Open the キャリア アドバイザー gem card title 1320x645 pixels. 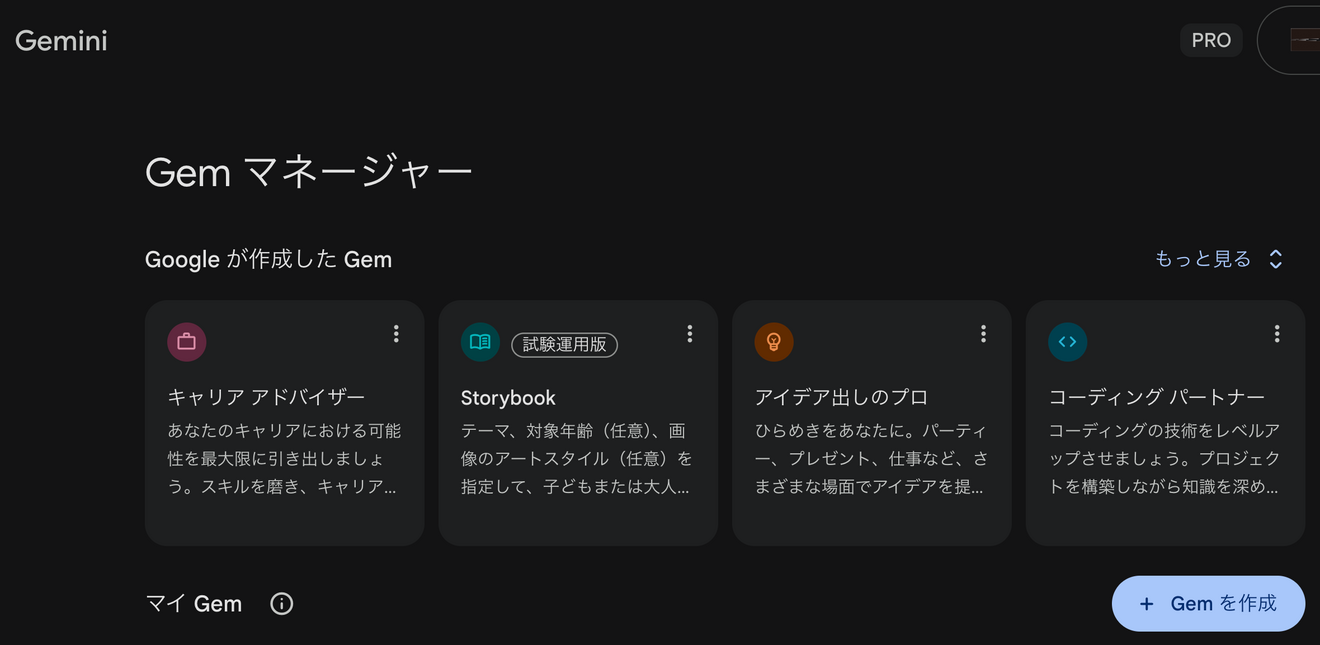point(266,397)
